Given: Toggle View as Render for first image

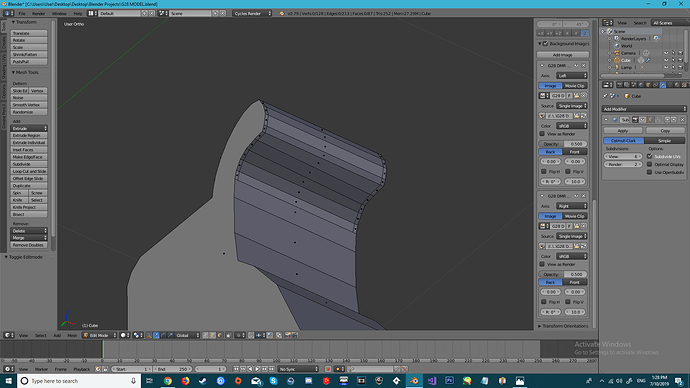Looking at the screenshot, I should tap(542, 134).
